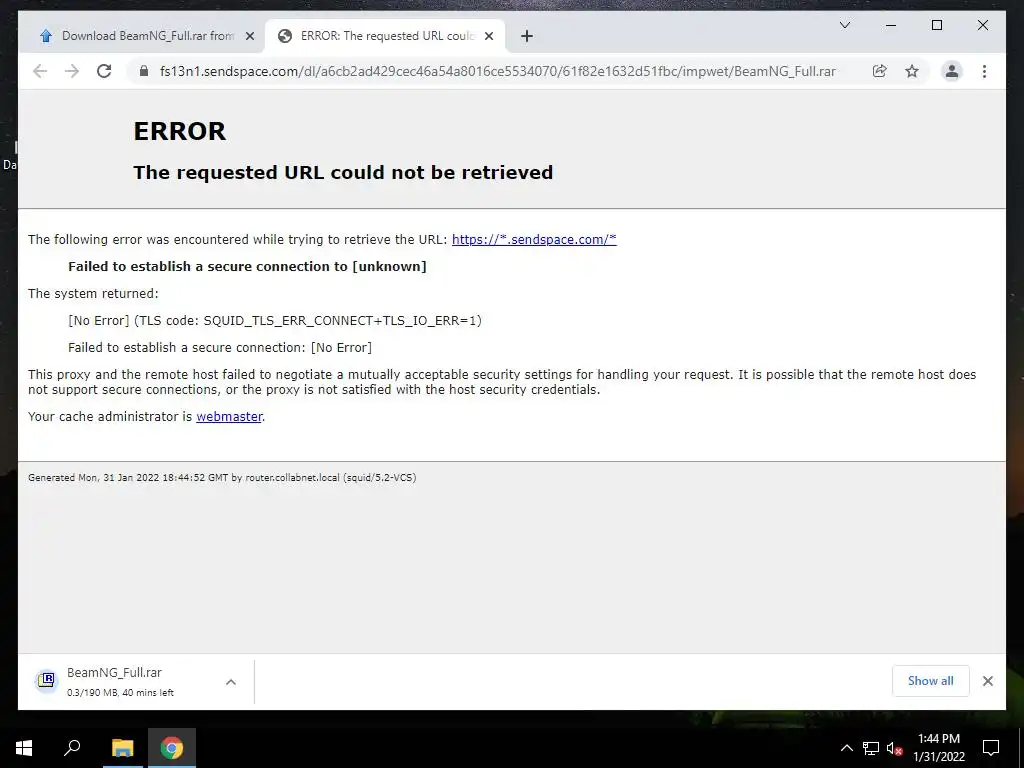The height and width of the screenshot is (768, 1024).
Task: Click the "The requested URL could not be retrieved" heading
Action: click(343, 172)
